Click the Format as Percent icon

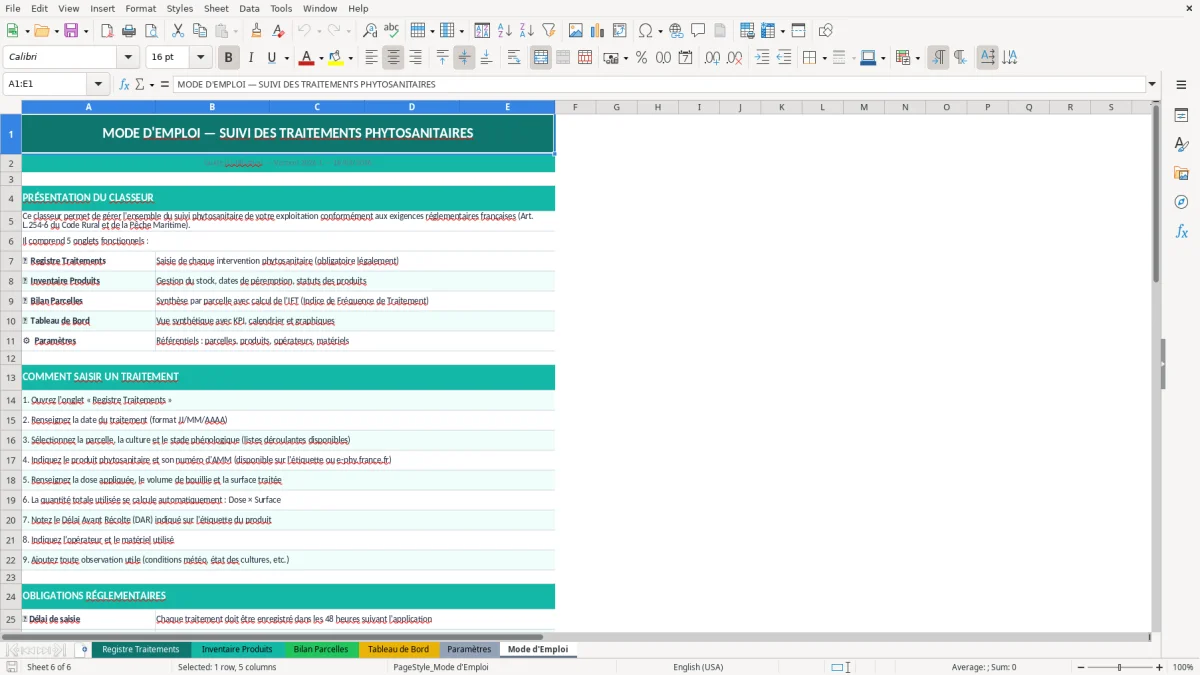coord(641,58)
